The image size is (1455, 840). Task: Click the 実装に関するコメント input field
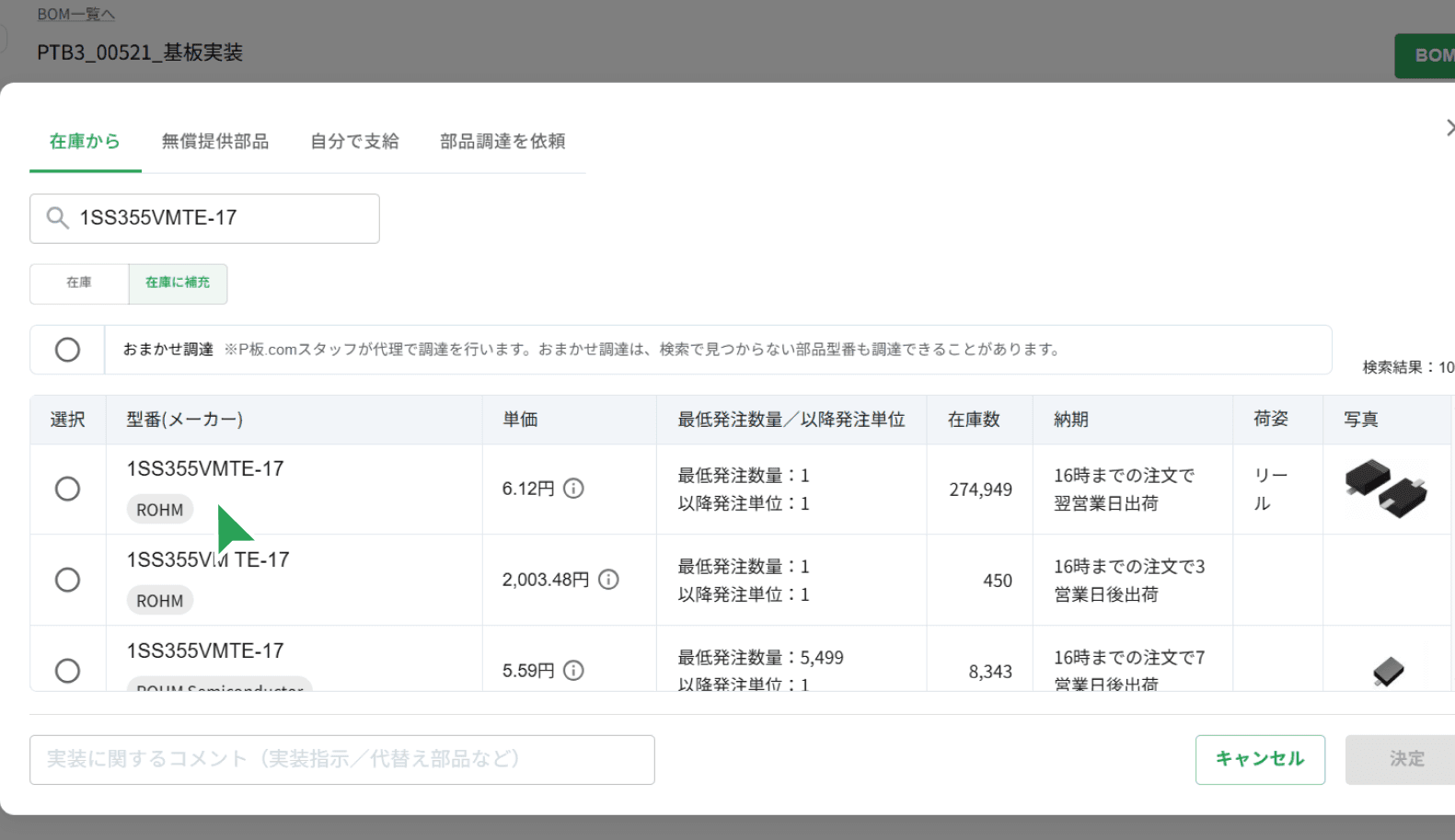[x=341, y=759]
